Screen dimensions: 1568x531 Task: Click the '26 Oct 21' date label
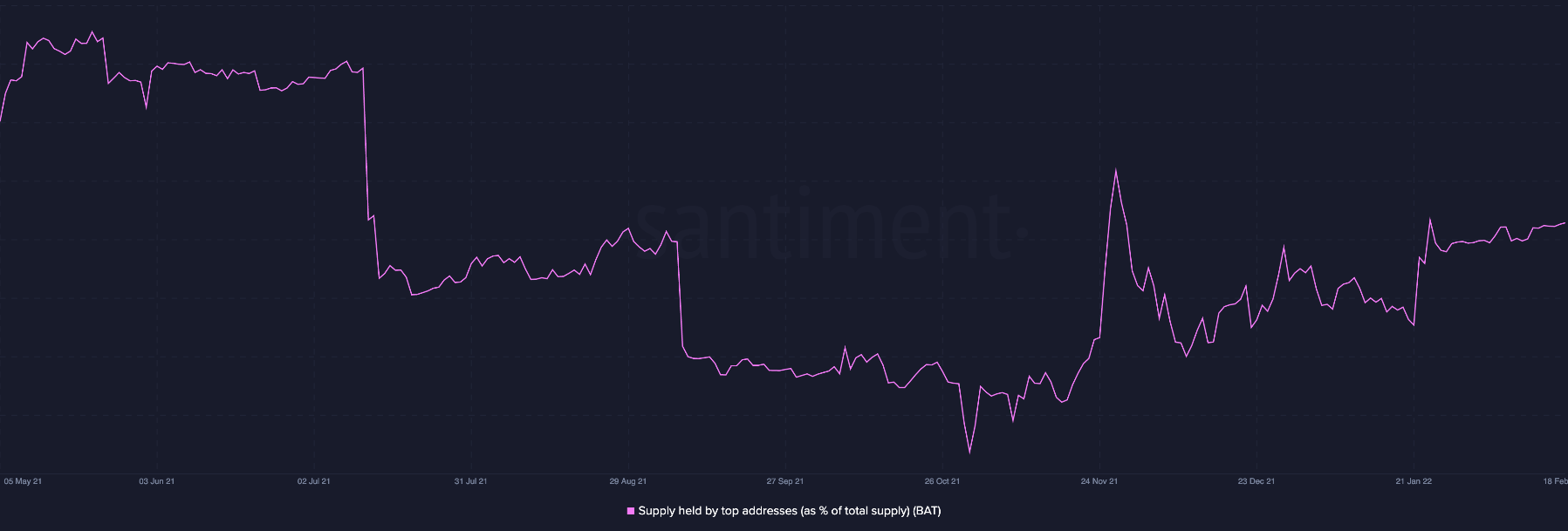click(x=942, y=481)
